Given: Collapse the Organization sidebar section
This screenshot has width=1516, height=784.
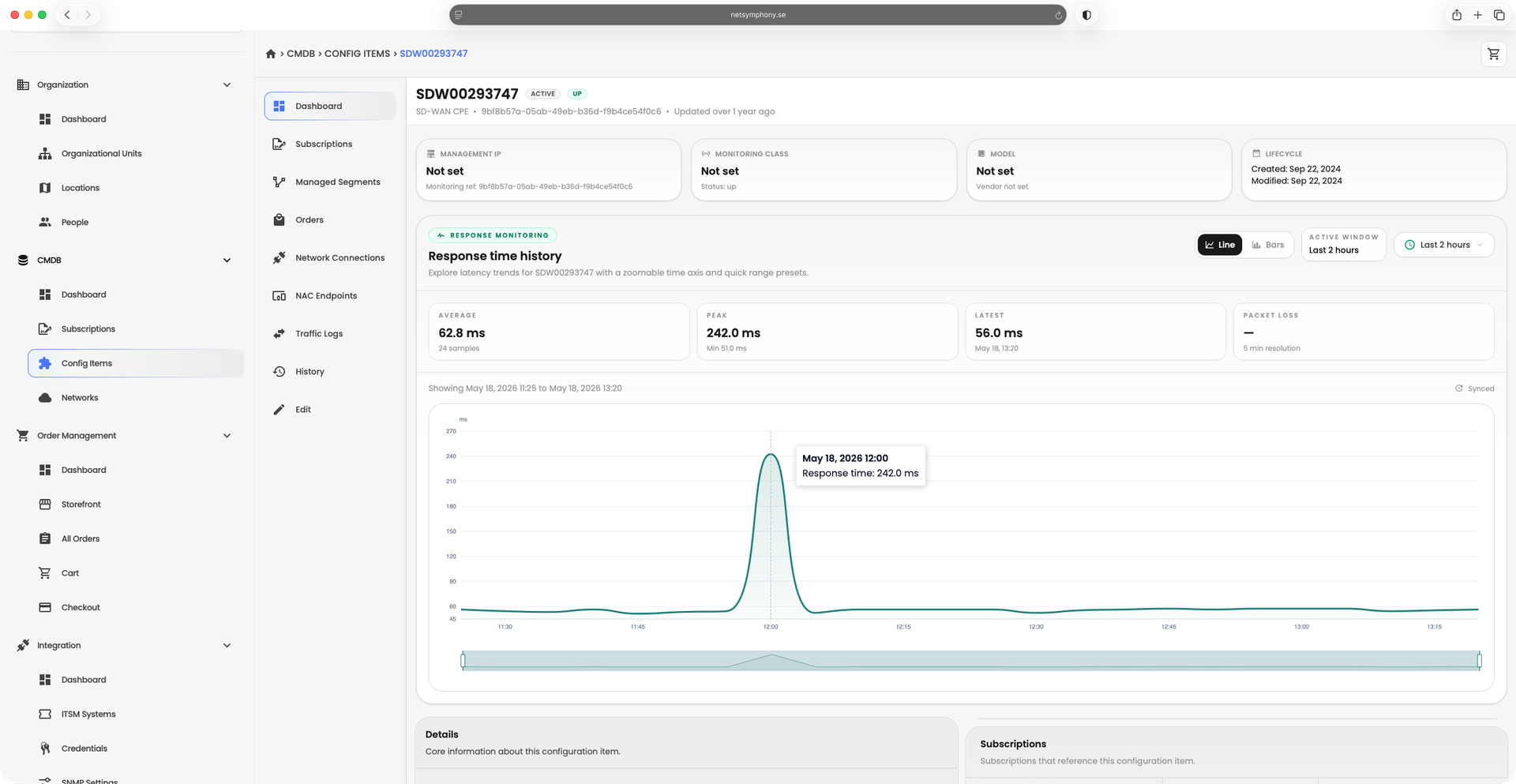Looking at the screenshot, I should [227, 85].
